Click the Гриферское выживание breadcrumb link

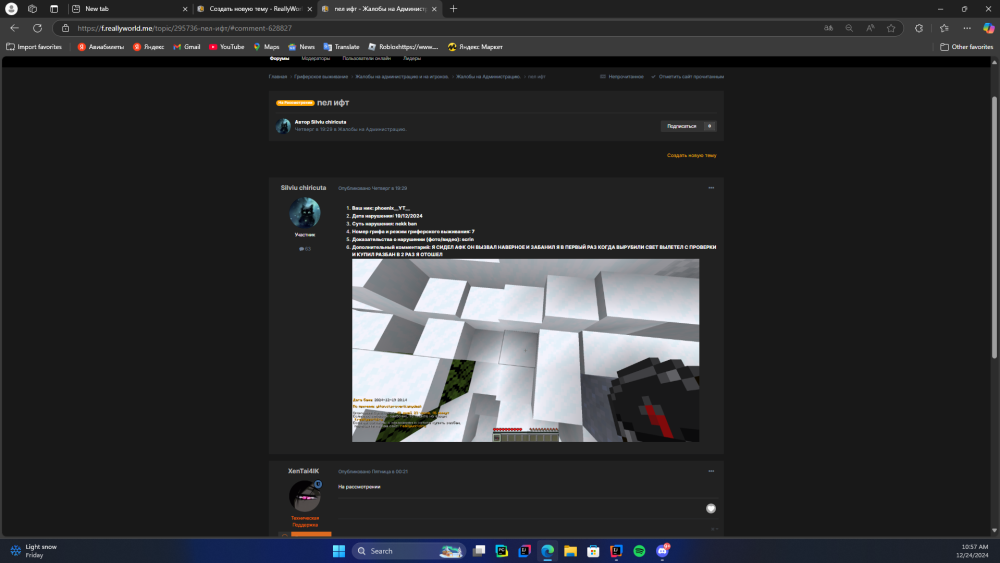[x=321, y=77]
